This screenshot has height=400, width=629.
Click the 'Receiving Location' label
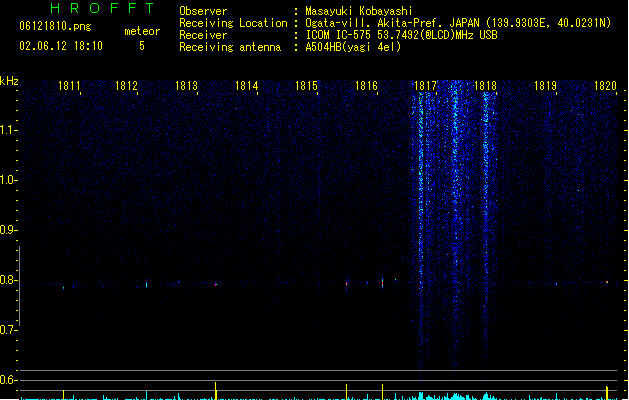(x=233, y=23)
